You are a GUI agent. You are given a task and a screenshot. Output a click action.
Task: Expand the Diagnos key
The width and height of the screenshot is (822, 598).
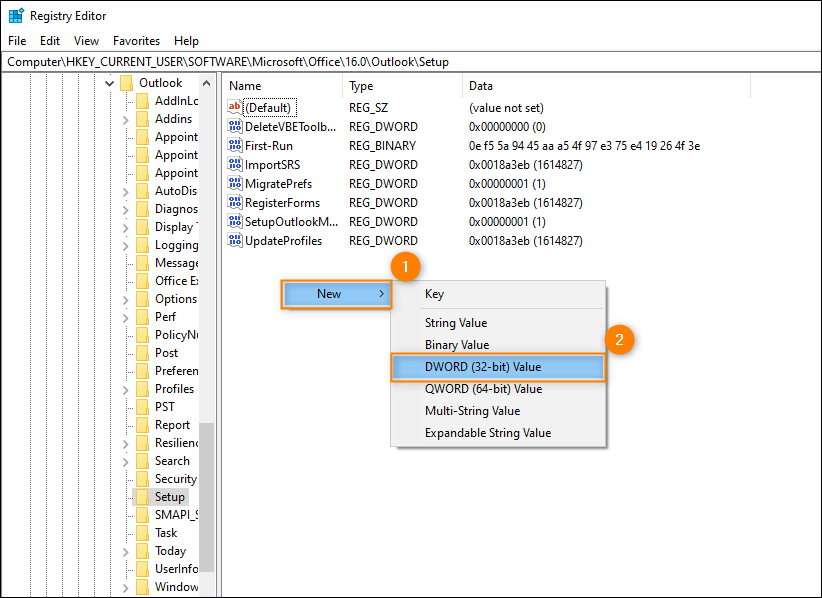125,210
